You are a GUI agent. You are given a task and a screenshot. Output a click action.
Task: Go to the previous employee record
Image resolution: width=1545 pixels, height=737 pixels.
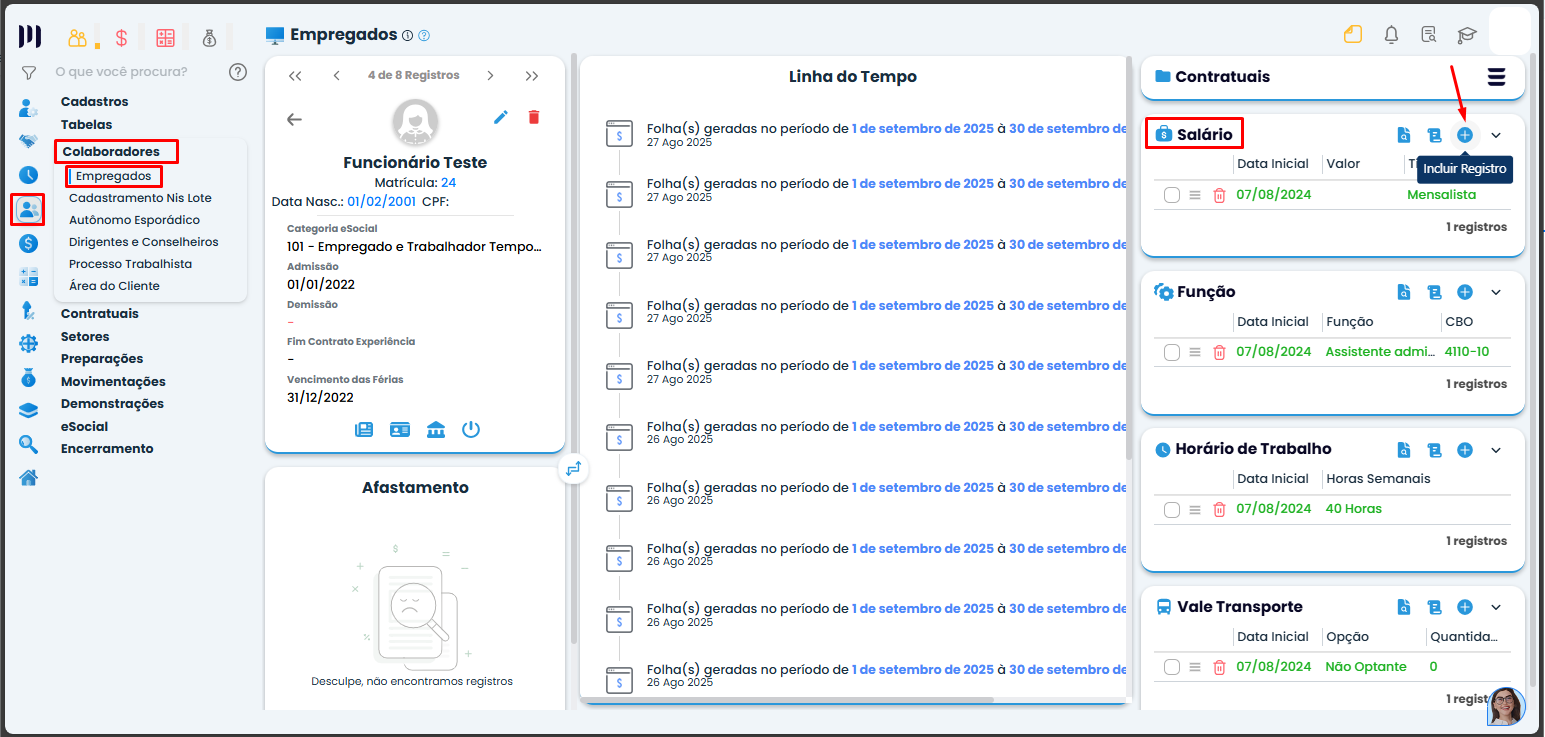tap(336, 76)
